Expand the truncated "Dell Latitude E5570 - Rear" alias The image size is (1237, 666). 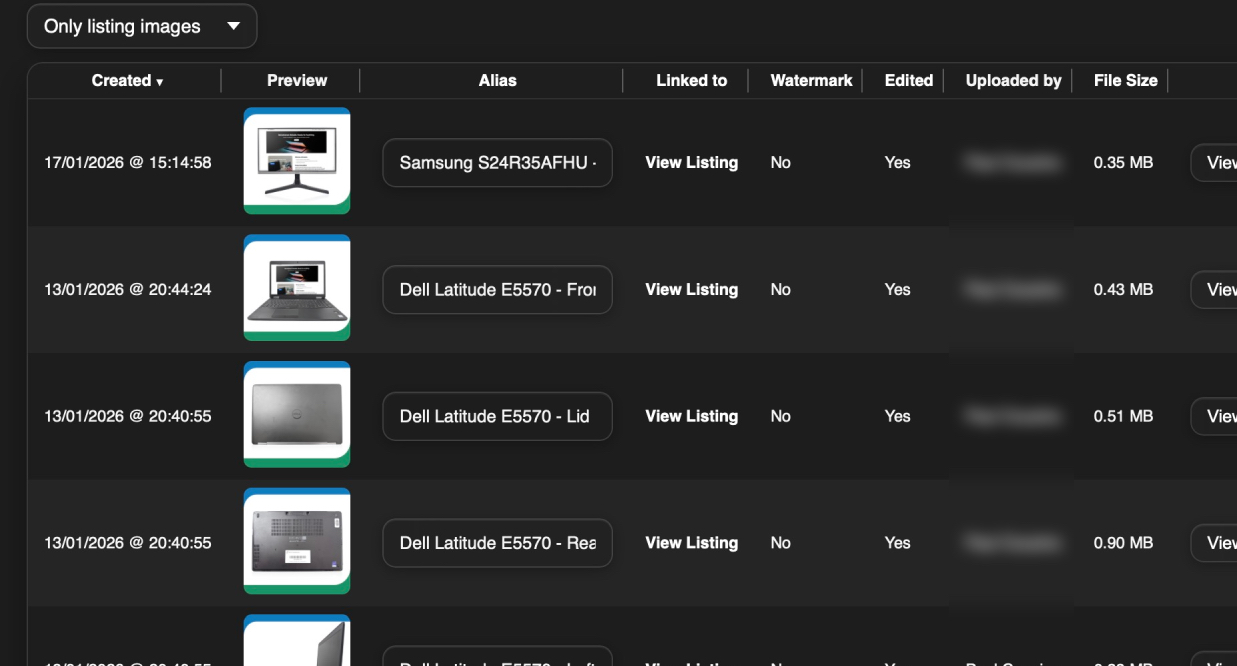497,543
